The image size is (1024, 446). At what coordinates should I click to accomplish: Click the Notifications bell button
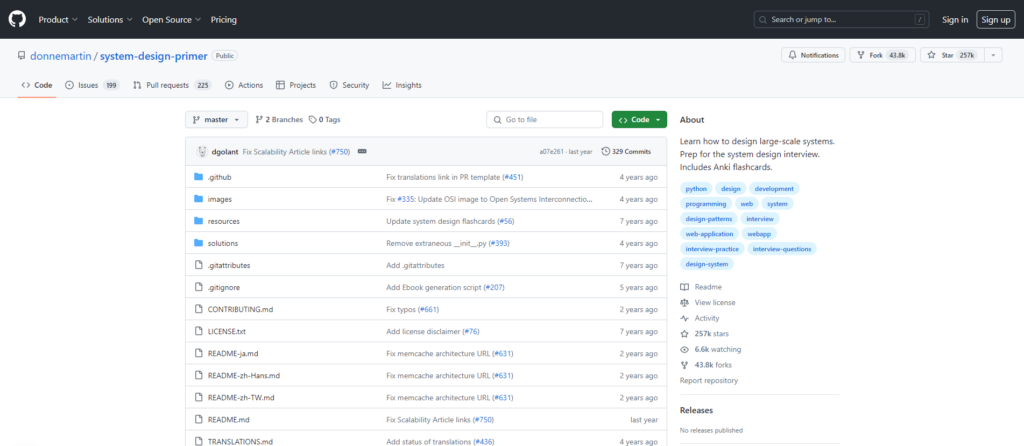[812, 55]
